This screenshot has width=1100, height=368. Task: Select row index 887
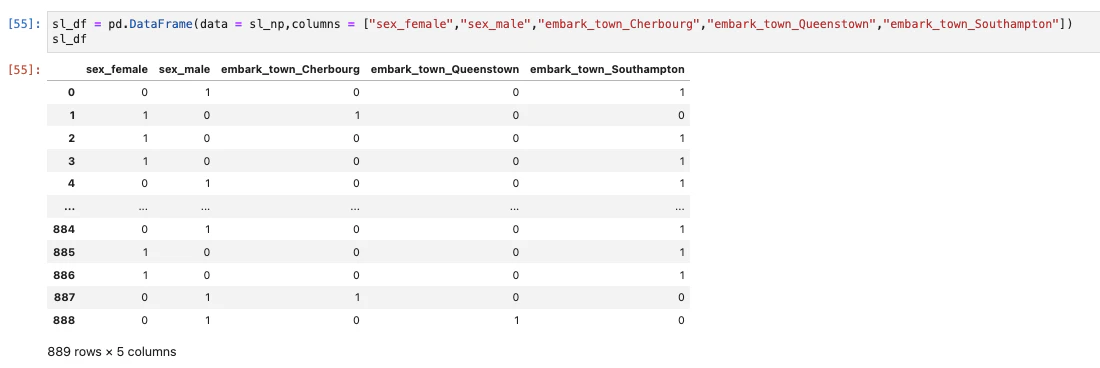(65, 297)
